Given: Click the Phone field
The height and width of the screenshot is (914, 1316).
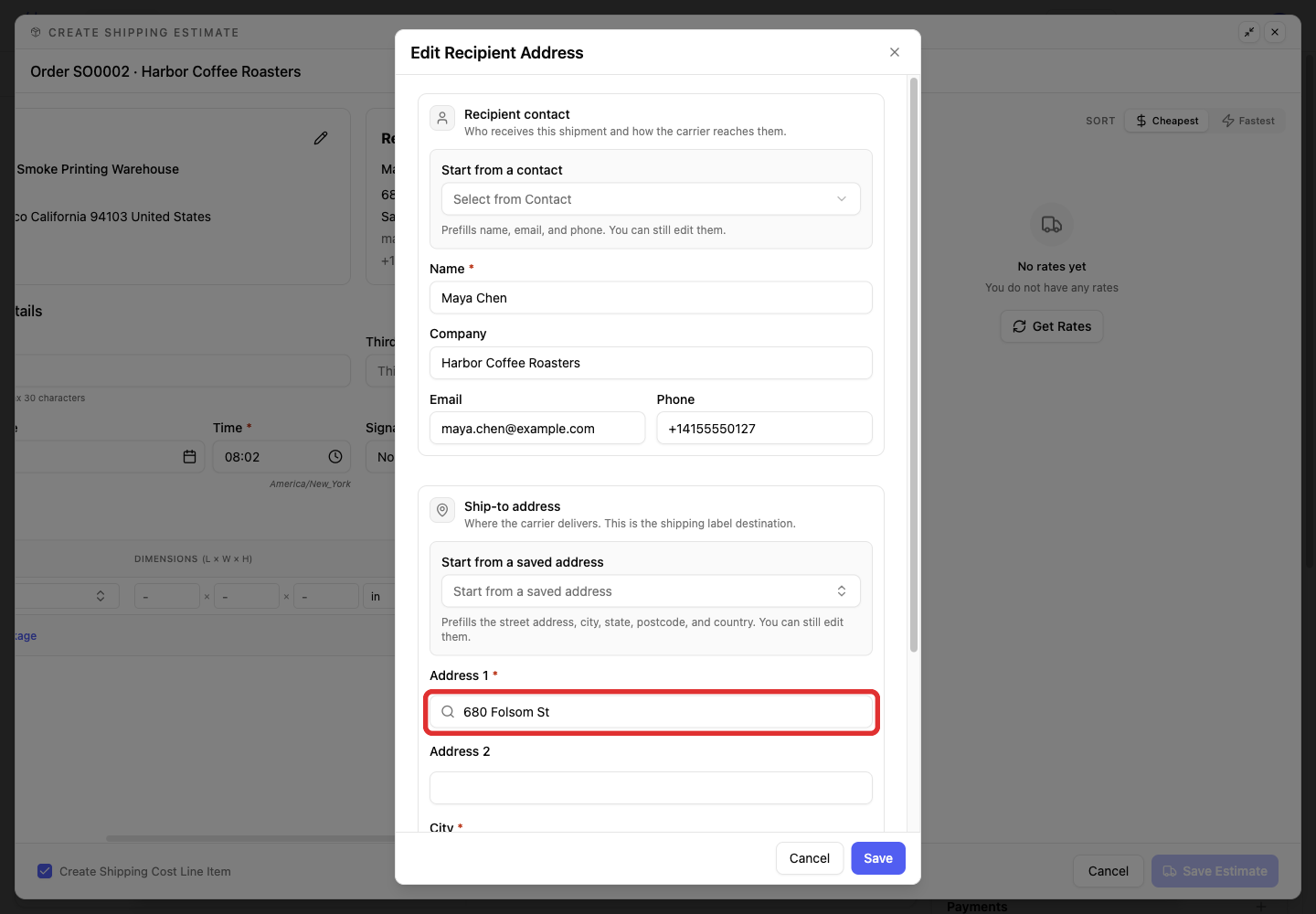Looking at the screenshot, I should tap(764, 428).
